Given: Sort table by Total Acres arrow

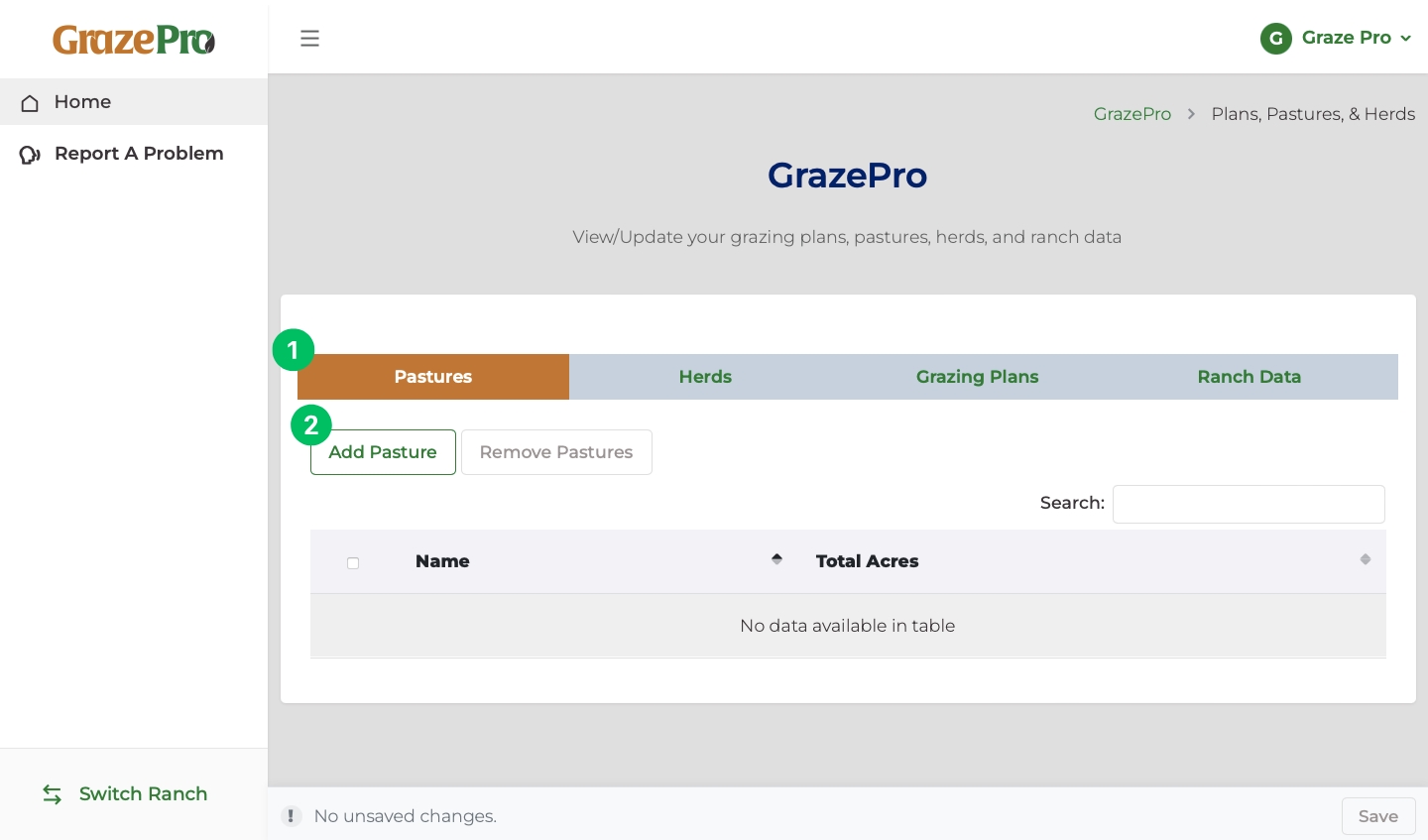Looking at the screenshot, I should tap(1366, 560).
